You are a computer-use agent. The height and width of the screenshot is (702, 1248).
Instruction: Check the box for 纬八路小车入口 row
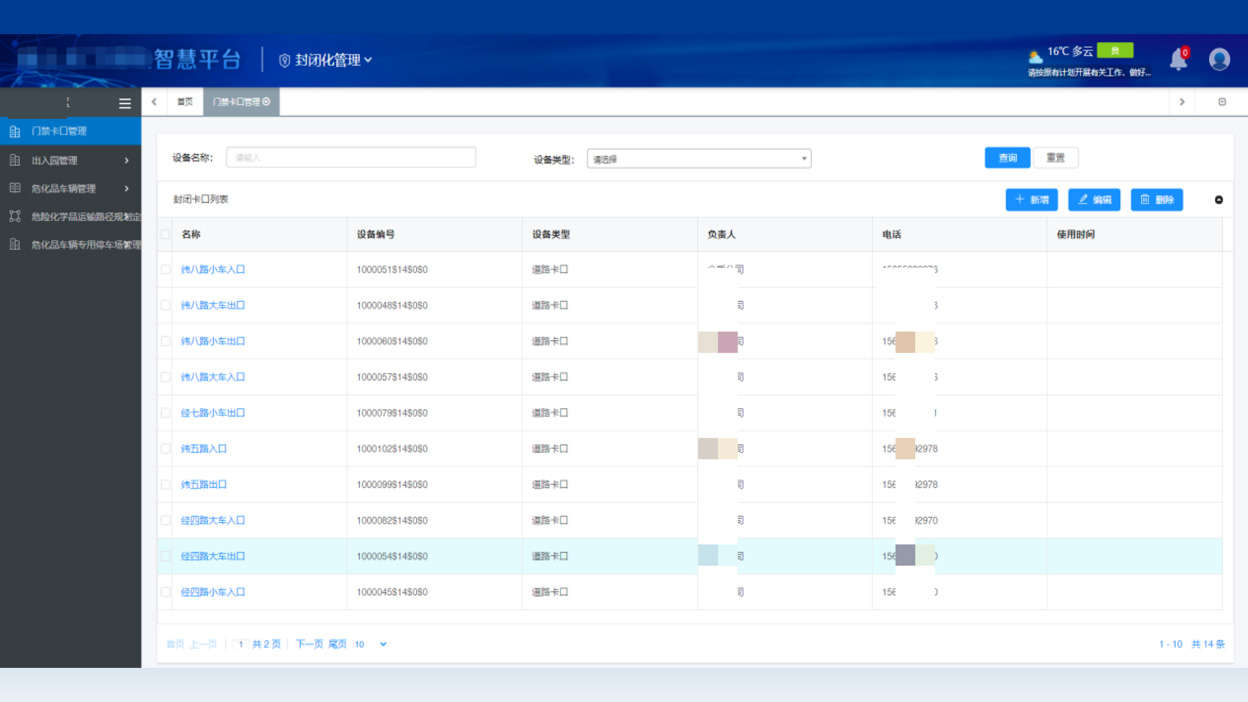tap(166, 269)
